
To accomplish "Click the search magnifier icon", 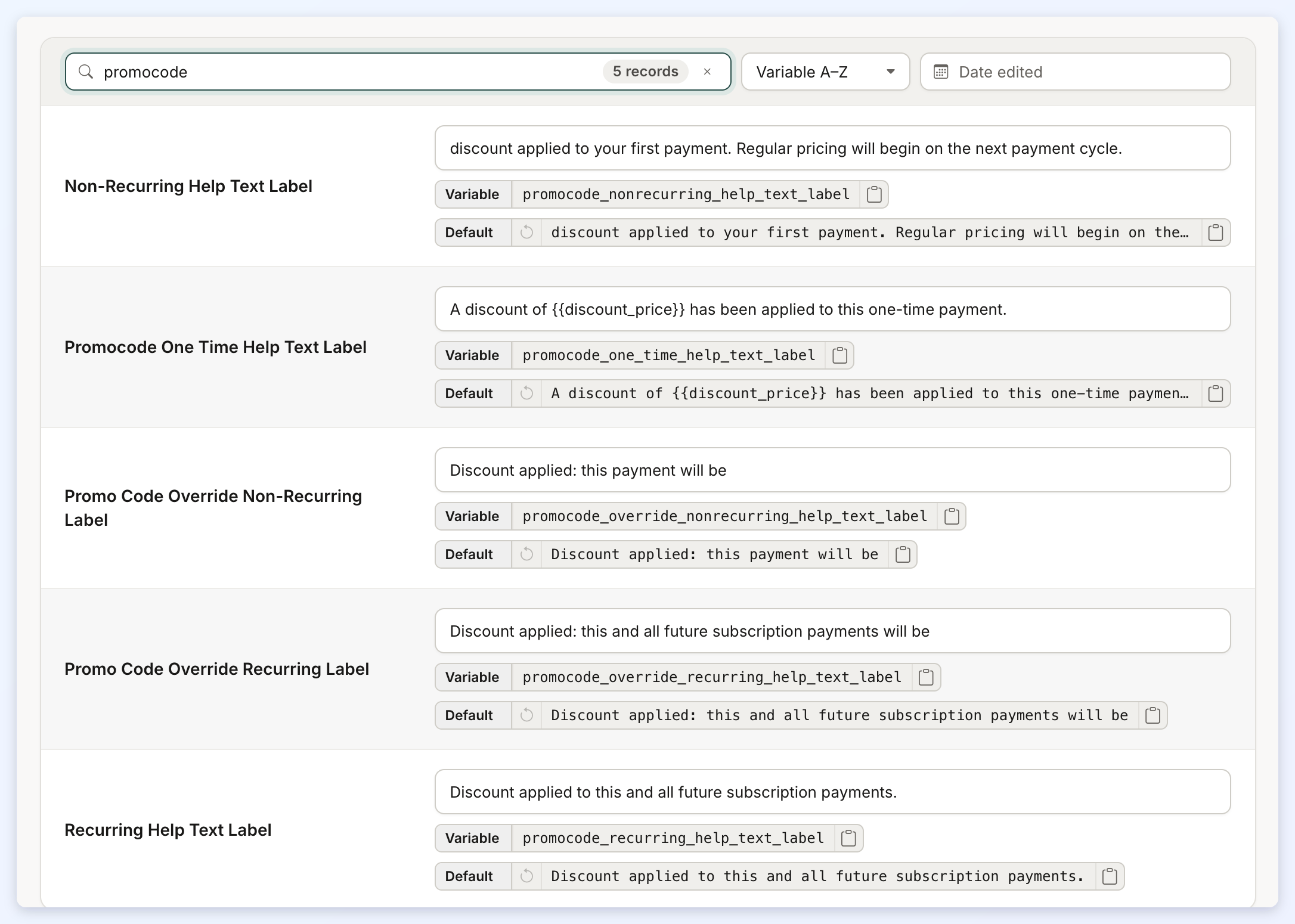I will click(x=86, y=72).
